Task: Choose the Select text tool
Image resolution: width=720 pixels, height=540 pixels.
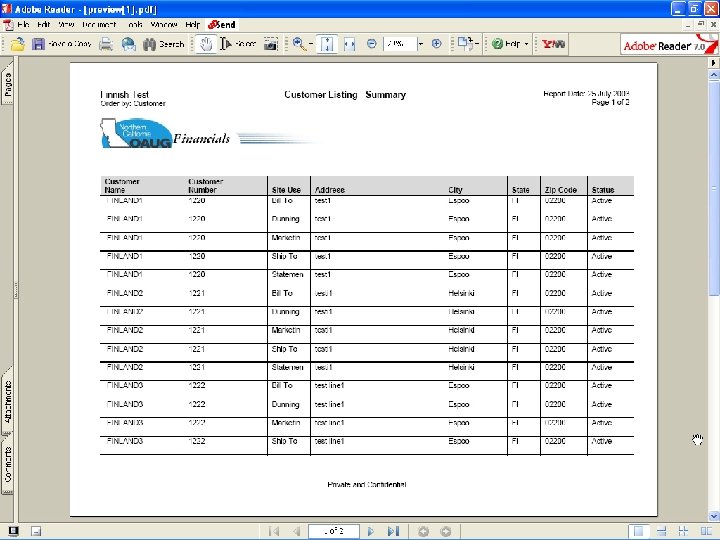Action: pos(238,44)
